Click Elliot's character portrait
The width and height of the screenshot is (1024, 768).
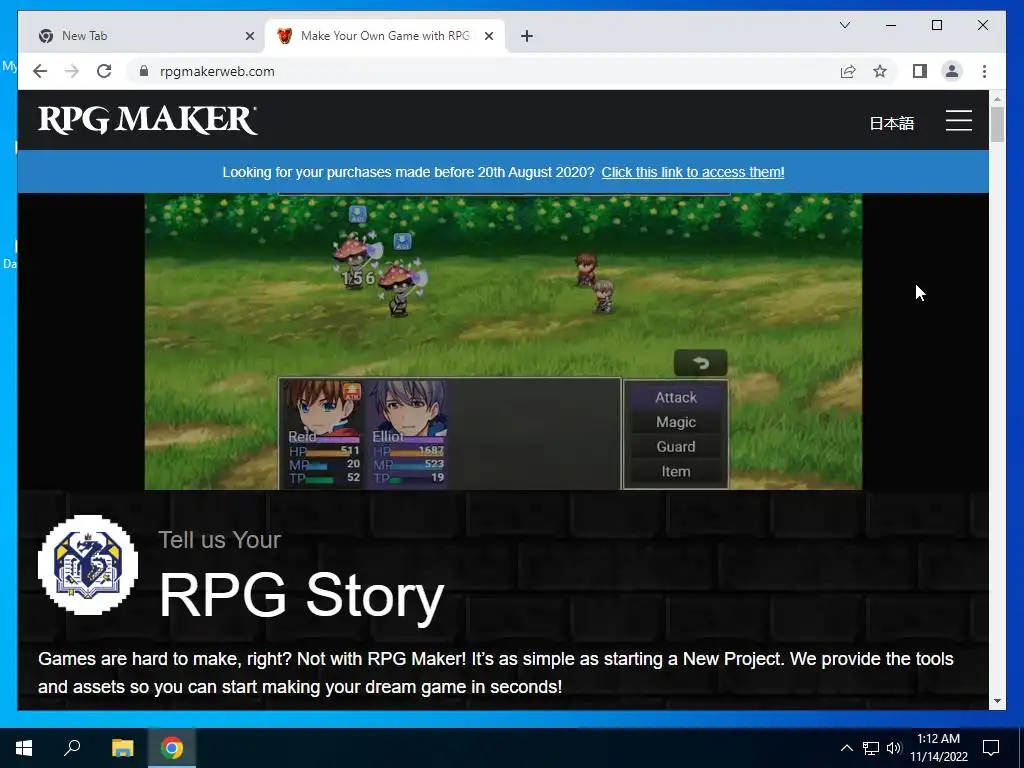click(x=407, y=409)
